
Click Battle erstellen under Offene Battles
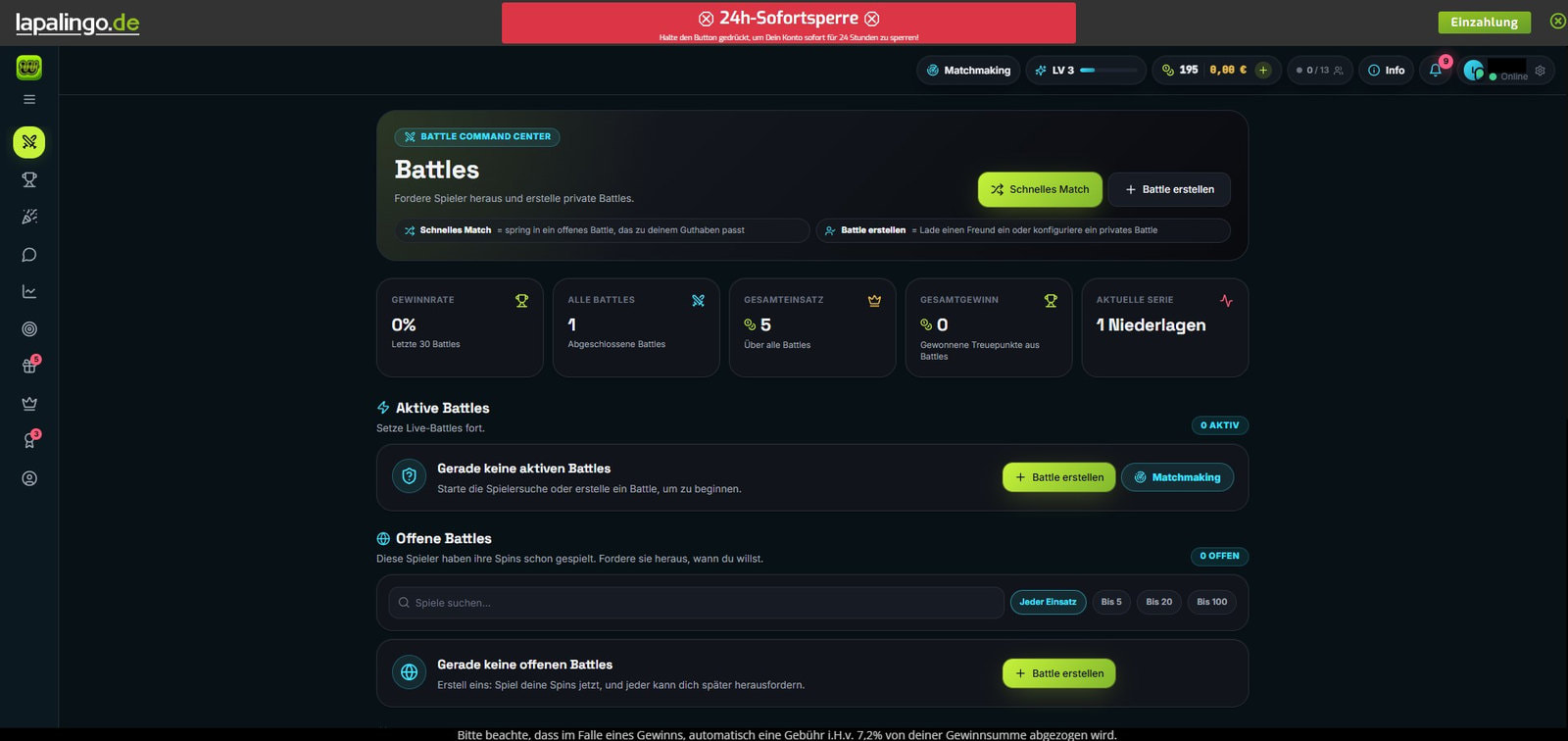point(1058,673)
